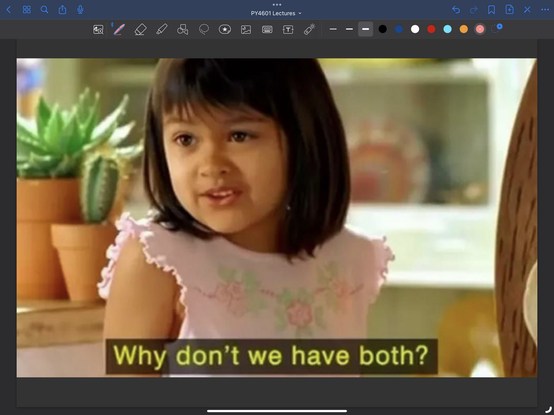Go back using the left chevron
The height and width of the screenshot is (415, 554).
click(x=9, y=10)
